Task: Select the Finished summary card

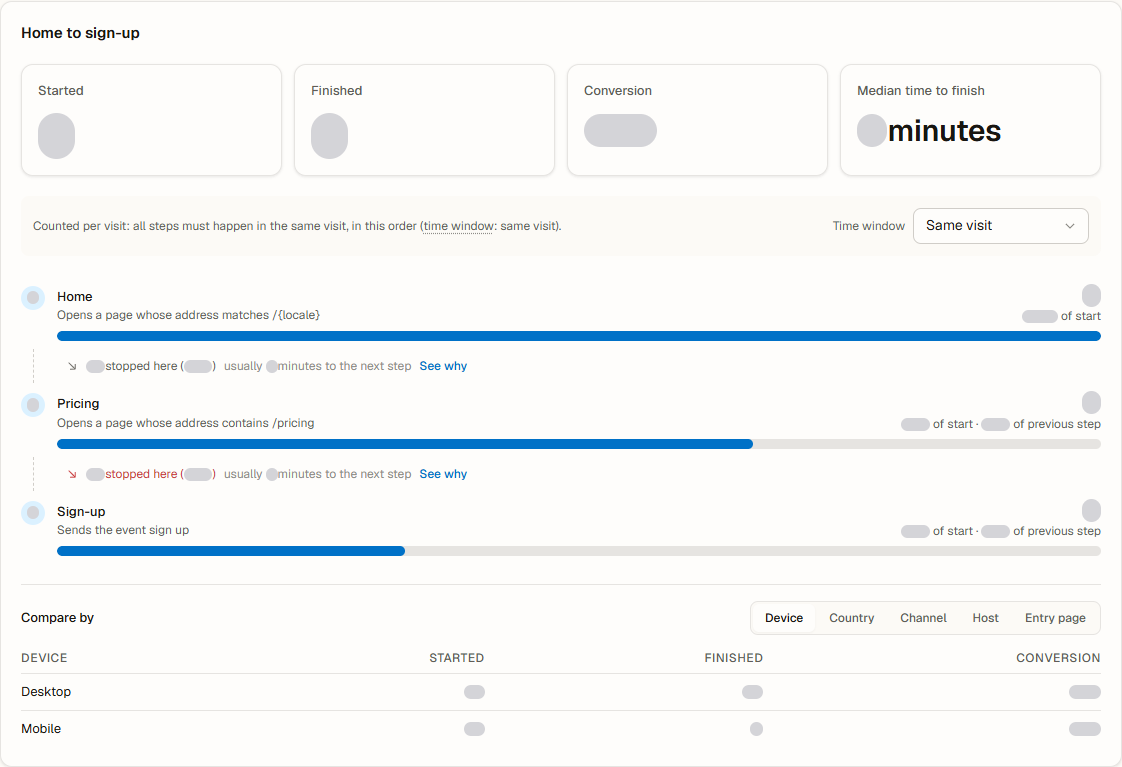Action: (424, 120)
